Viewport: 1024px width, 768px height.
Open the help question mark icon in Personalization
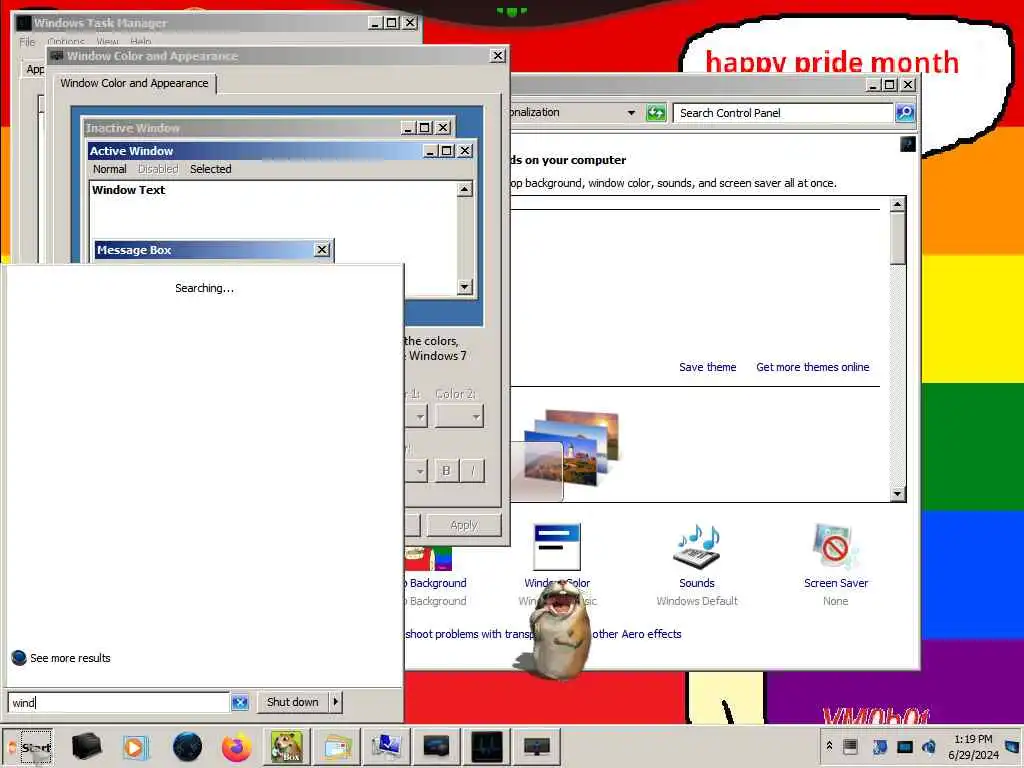[908, 144]
